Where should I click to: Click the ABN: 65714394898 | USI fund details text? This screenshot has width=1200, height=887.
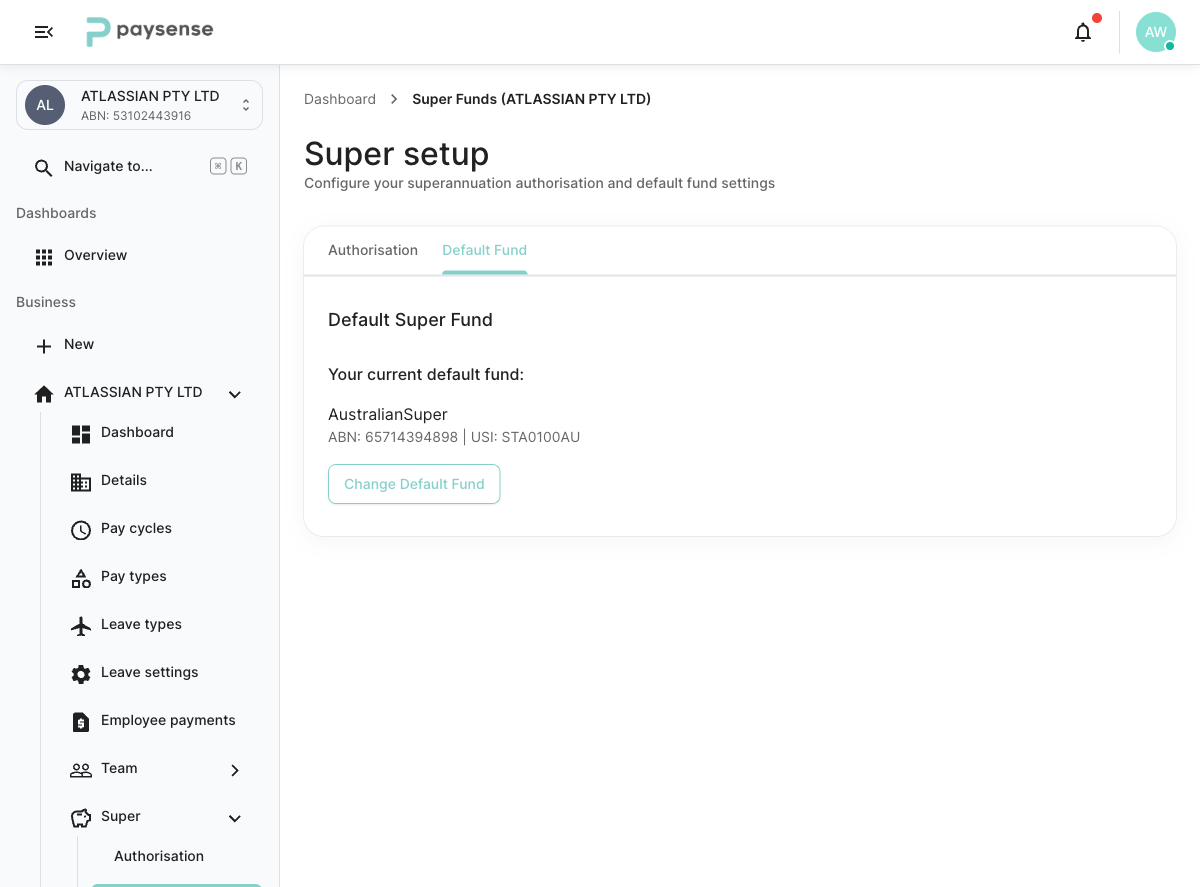click(x=454, y=437)
